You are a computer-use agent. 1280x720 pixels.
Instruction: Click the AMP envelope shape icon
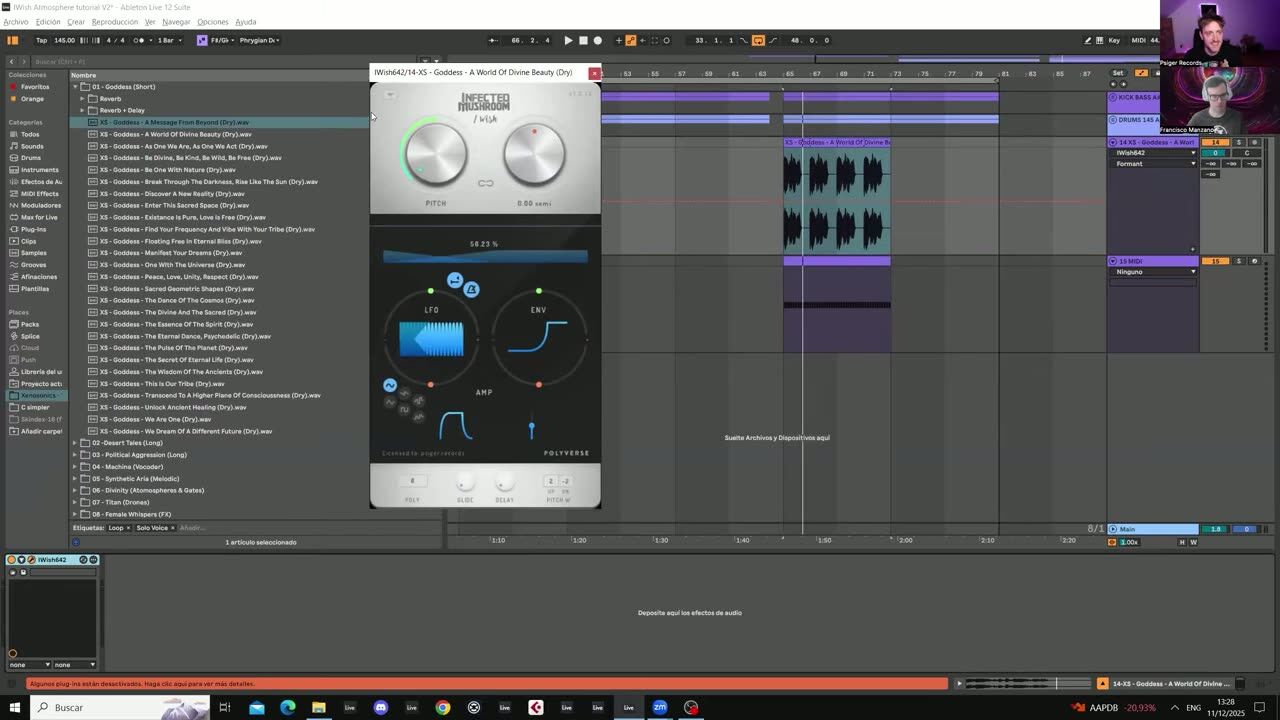[455, 425]
